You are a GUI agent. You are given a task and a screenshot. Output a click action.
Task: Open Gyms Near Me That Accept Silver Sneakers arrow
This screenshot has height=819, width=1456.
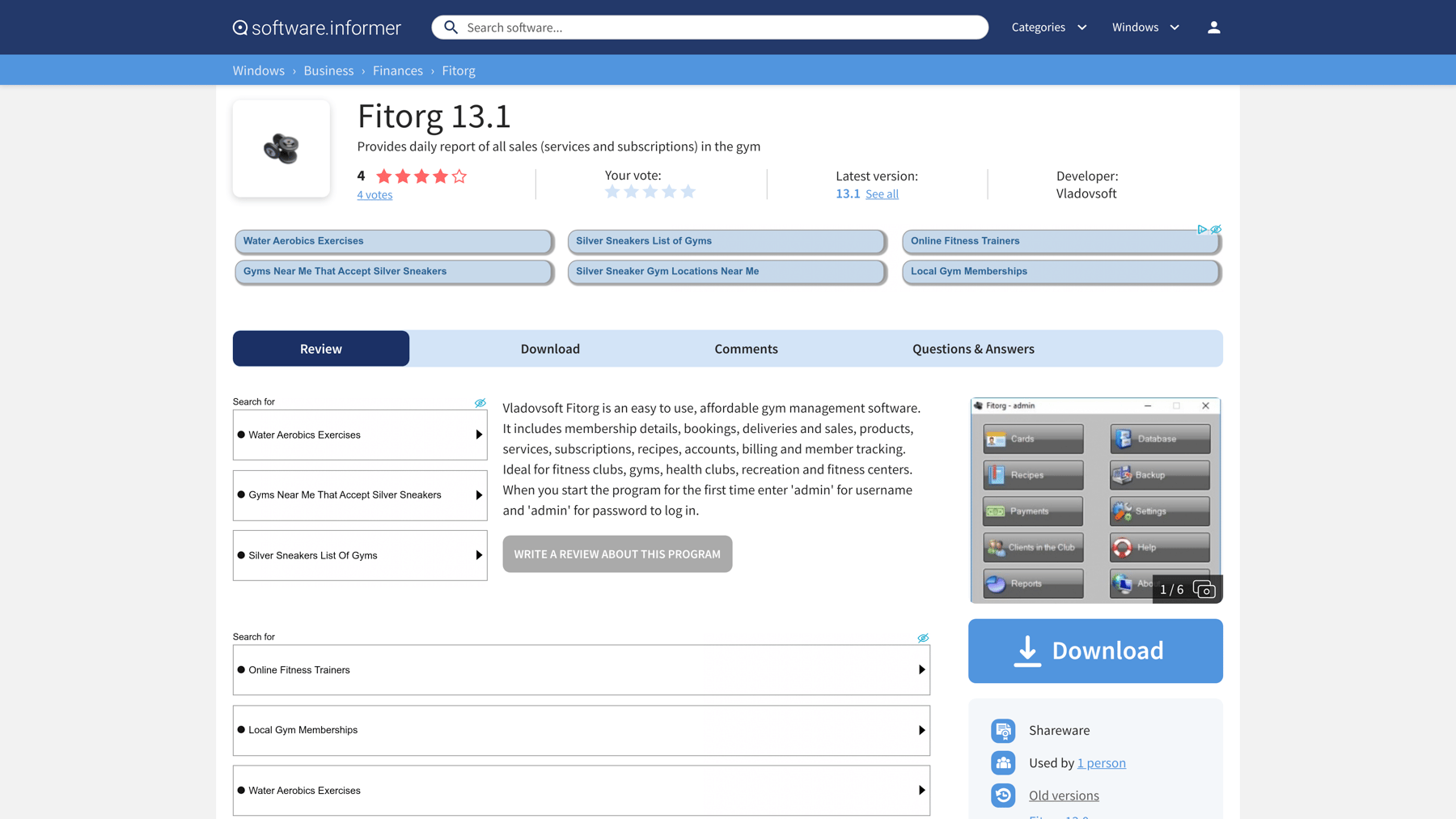coord(479,495)
